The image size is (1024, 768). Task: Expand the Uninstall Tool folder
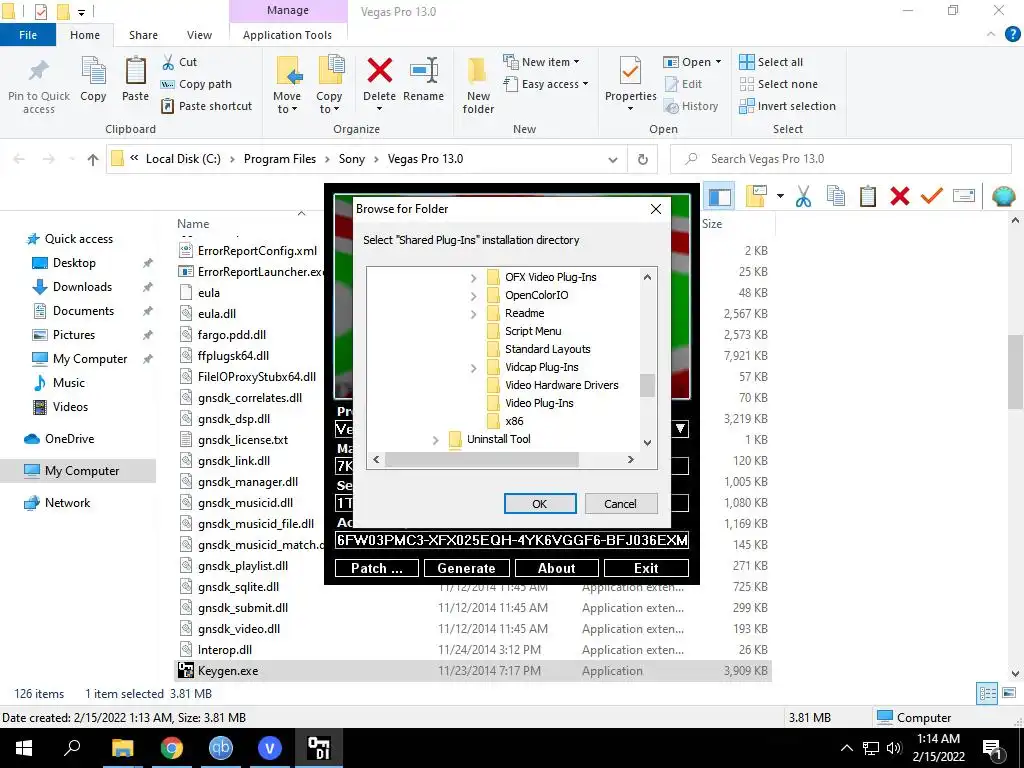(x=436, y=440)
